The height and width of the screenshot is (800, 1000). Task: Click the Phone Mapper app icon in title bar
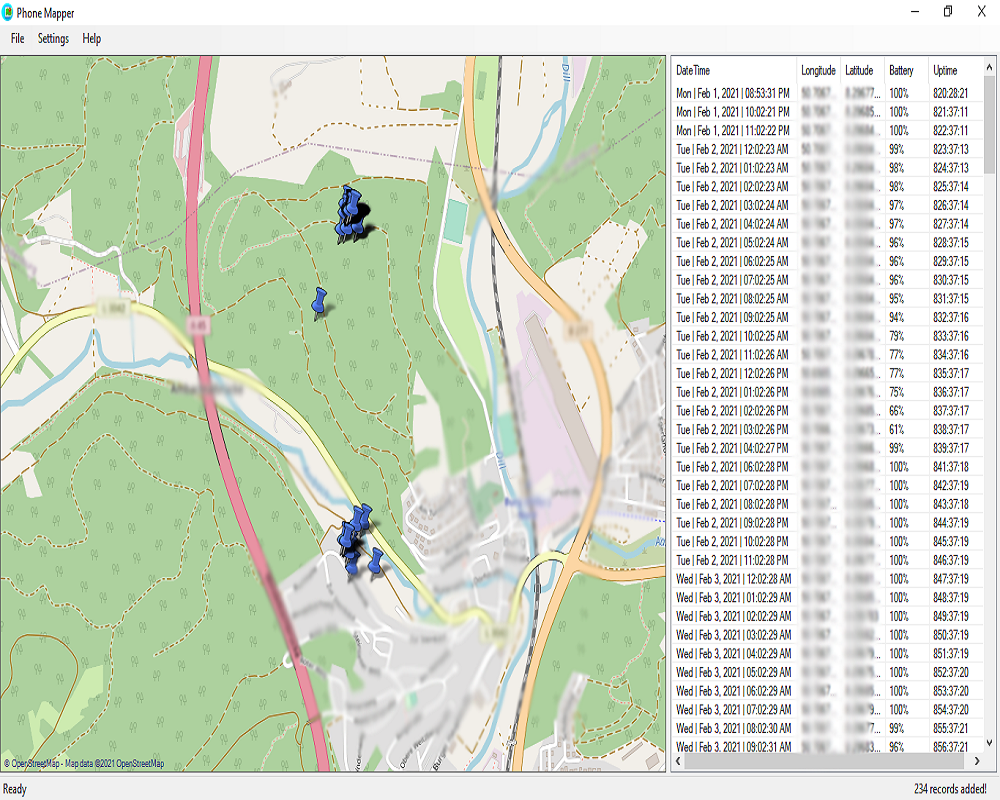[9, 12]
